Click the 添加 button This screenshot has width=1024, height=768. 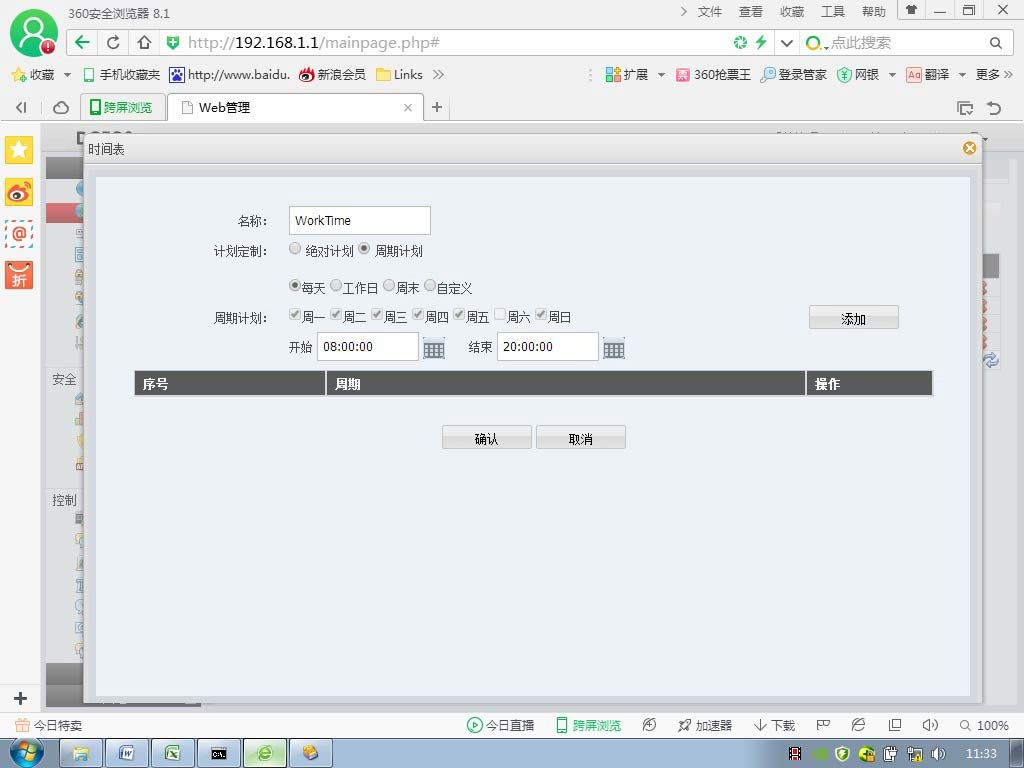854,318
